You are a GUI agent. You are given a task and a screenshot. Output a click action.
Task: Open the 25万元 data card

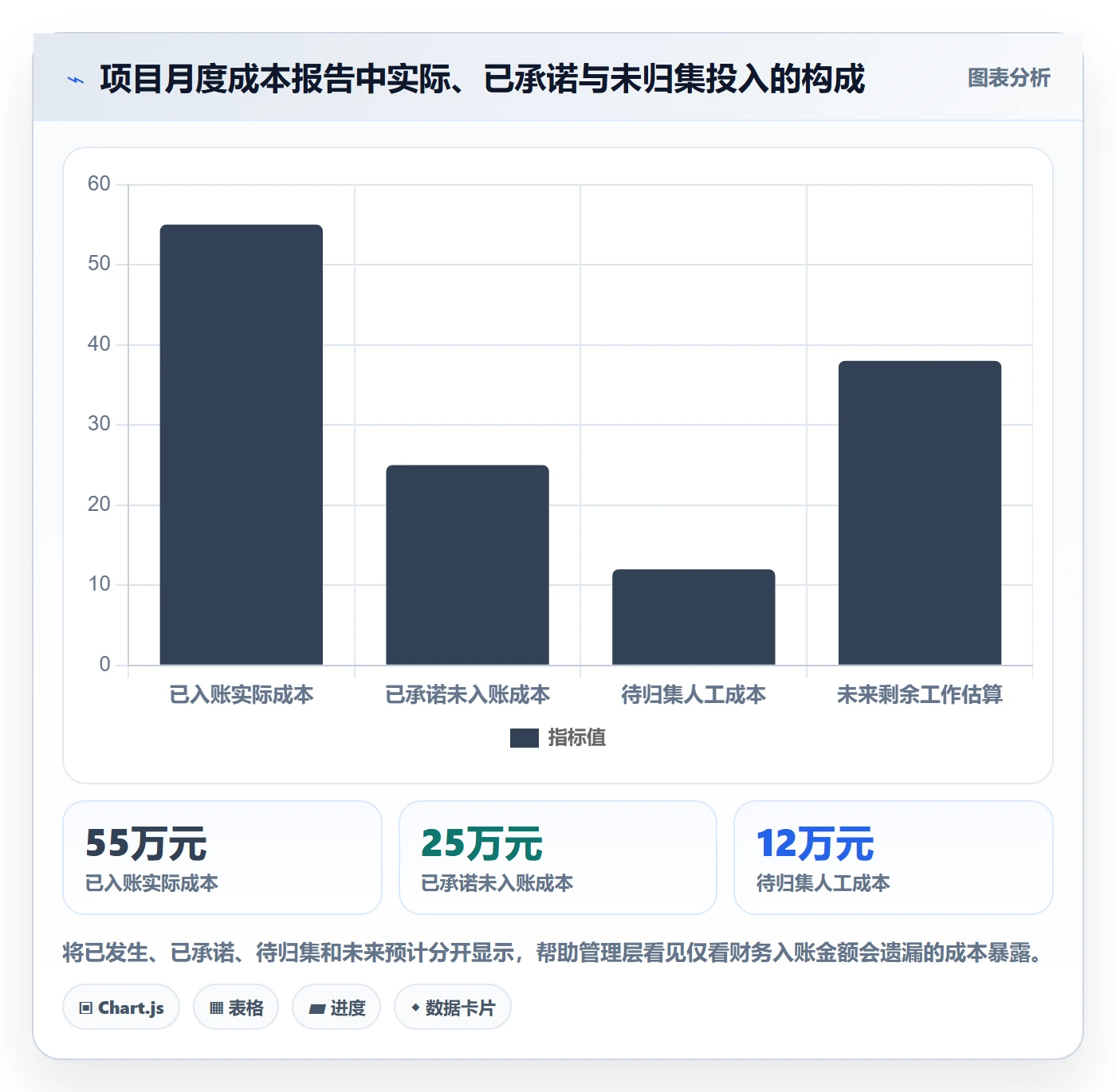[x=558, y=858]
